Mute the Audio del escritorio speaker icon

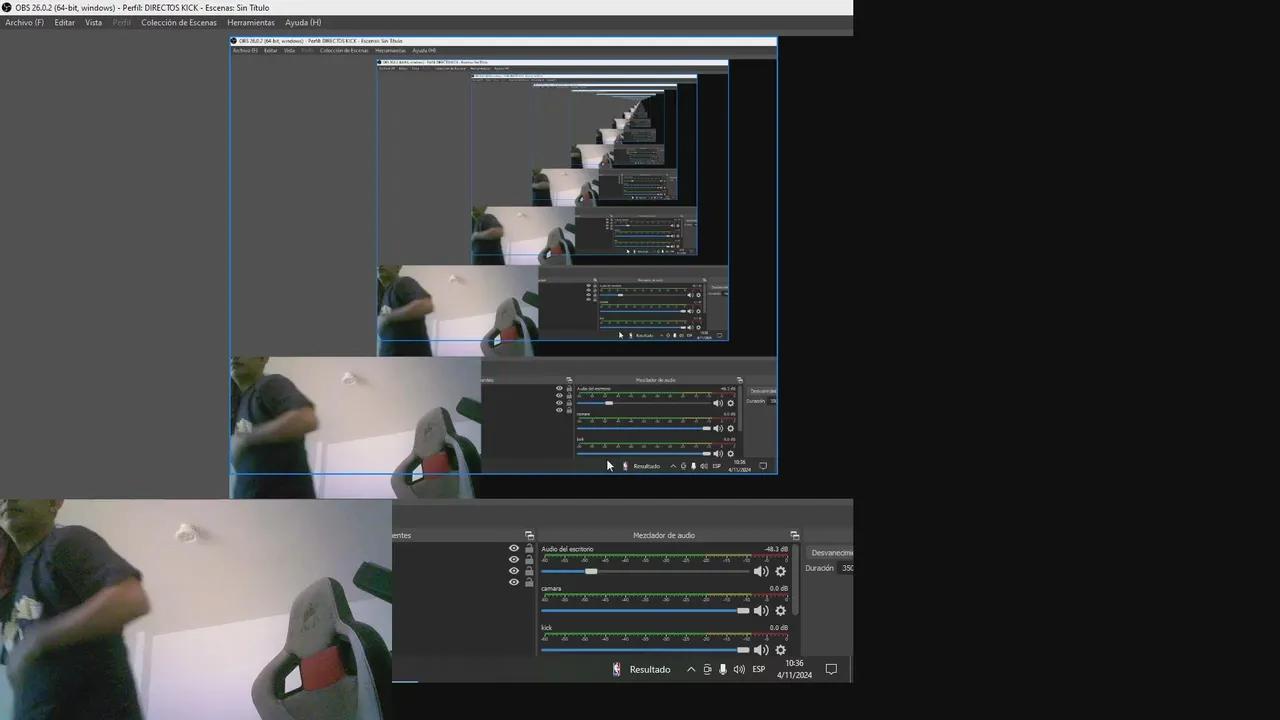click(760, 571)
